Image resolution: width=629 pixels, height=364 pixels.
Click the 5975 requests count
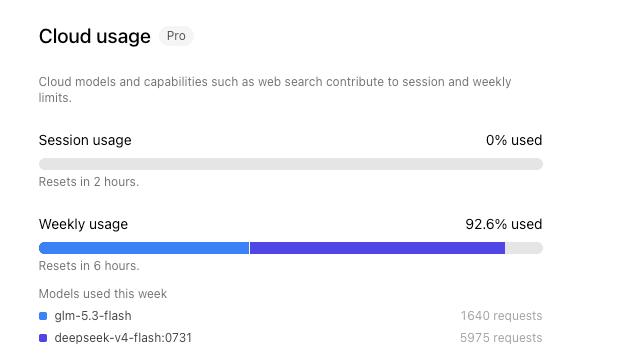[x=501, y=338]
